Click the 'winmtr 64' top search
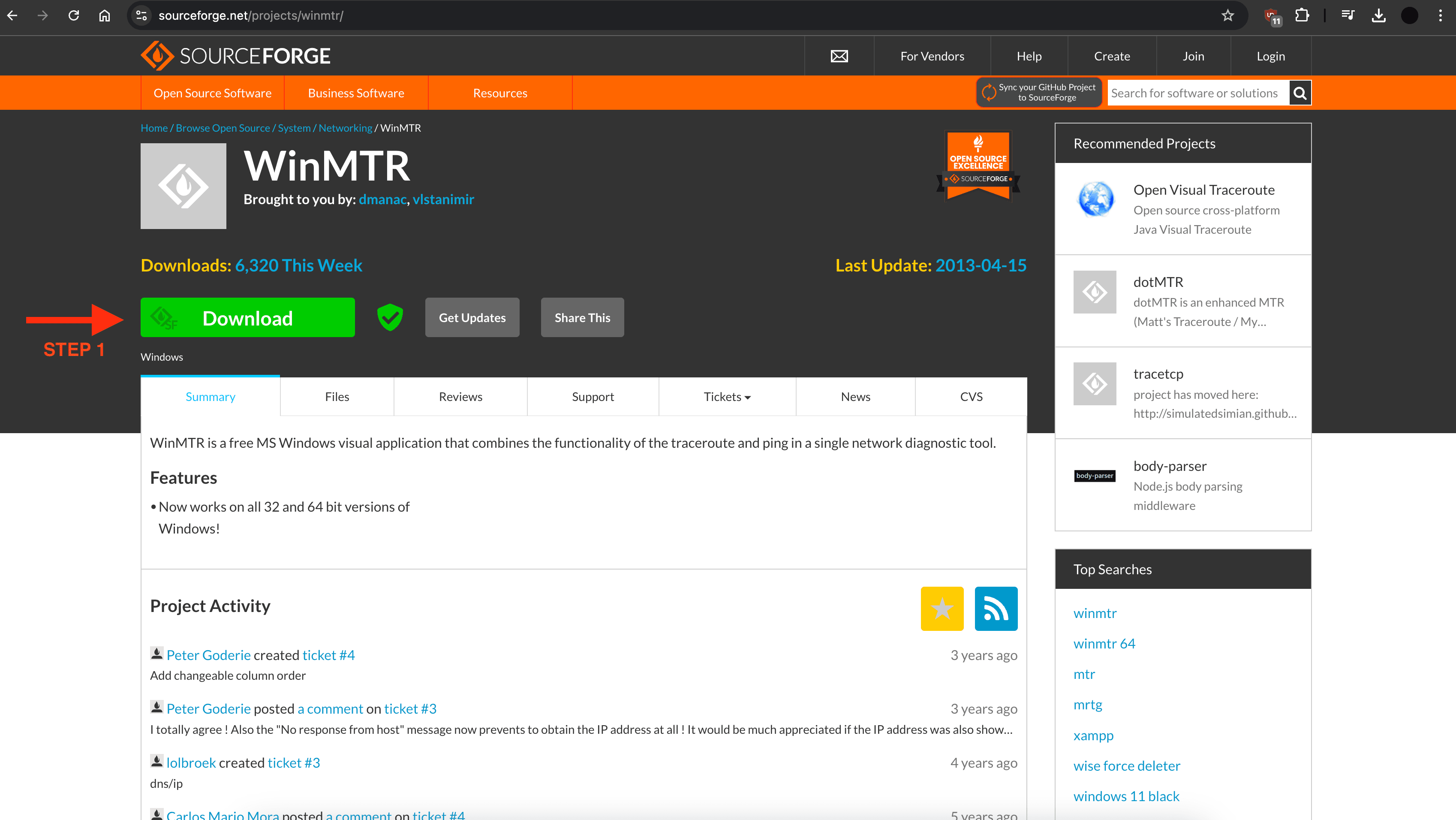1456x820 pixels. pyautogui.click(x=1104, y=644)
